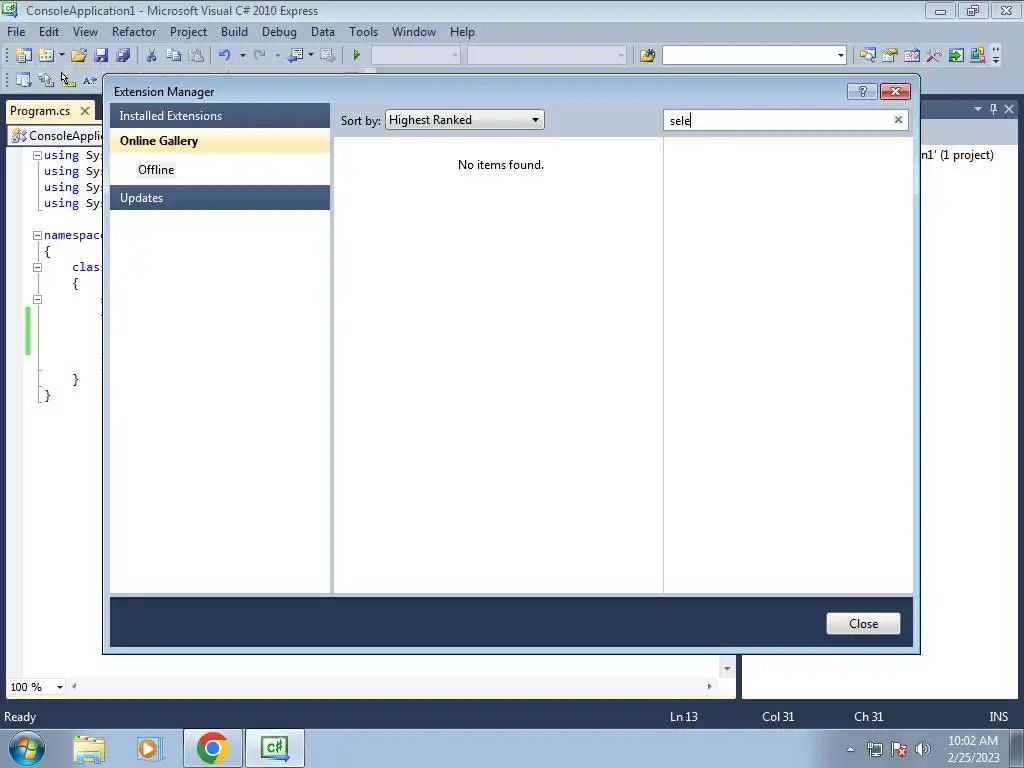Clear the search box with its X

pyautogui.click(x=899, y=120)
